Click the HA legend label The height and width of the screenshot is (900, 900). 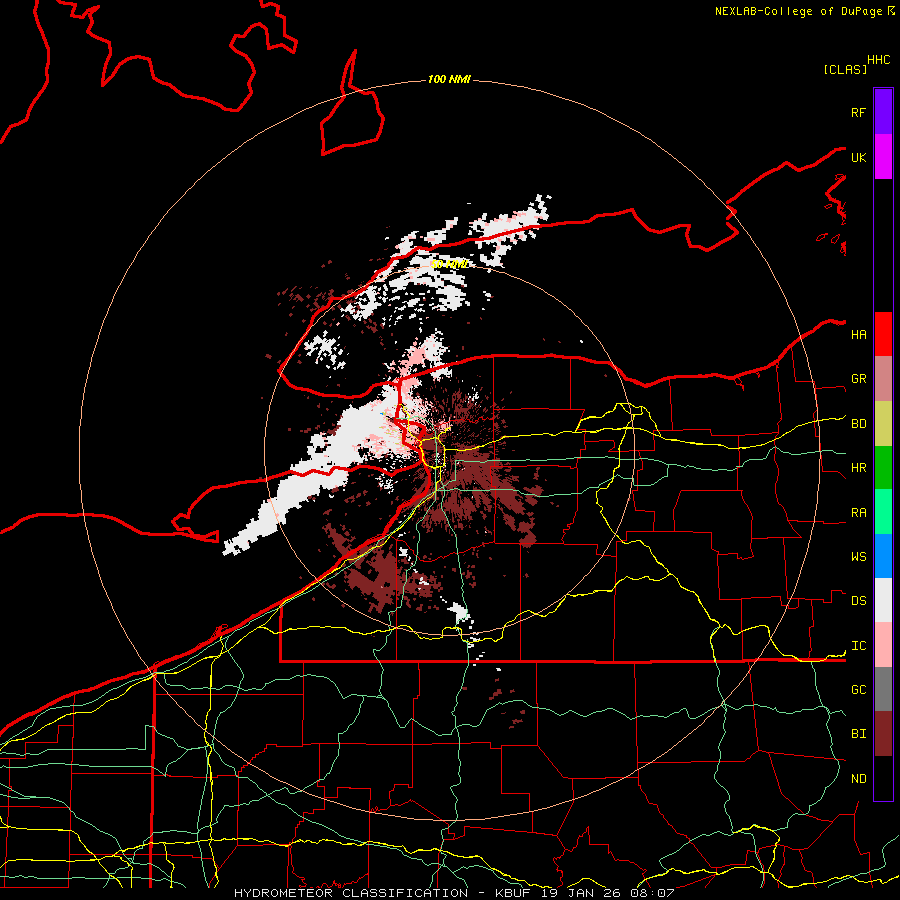(x=858, y=335)
